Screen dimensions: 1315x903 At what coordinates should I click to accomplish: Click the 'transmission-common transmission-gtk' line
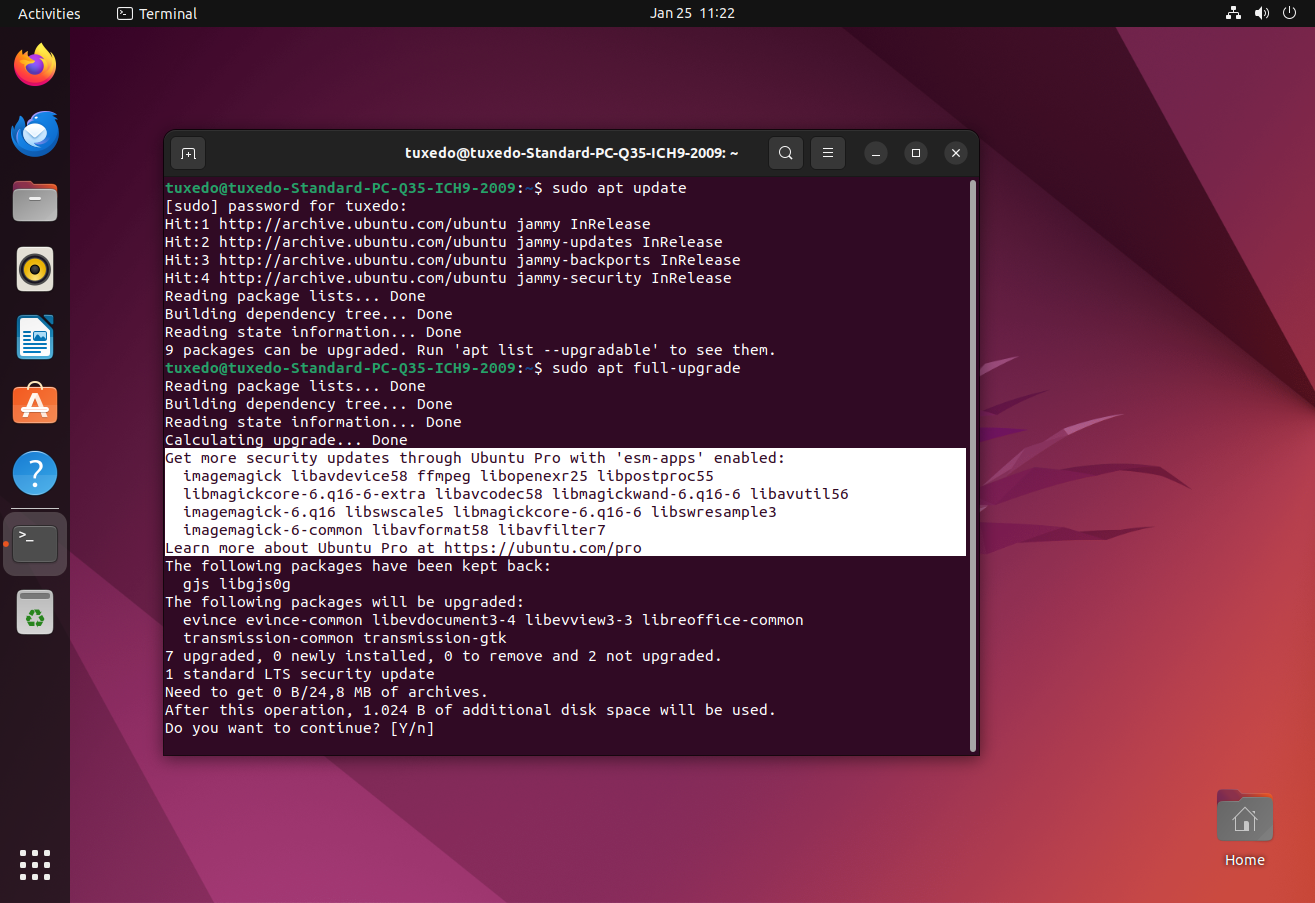(x=345, y=638)
